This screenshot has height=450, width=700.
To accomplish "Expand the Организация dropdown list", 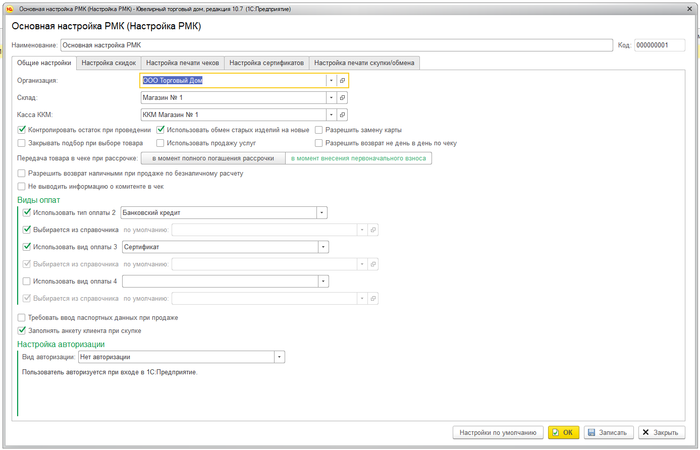I will [330, 80].
